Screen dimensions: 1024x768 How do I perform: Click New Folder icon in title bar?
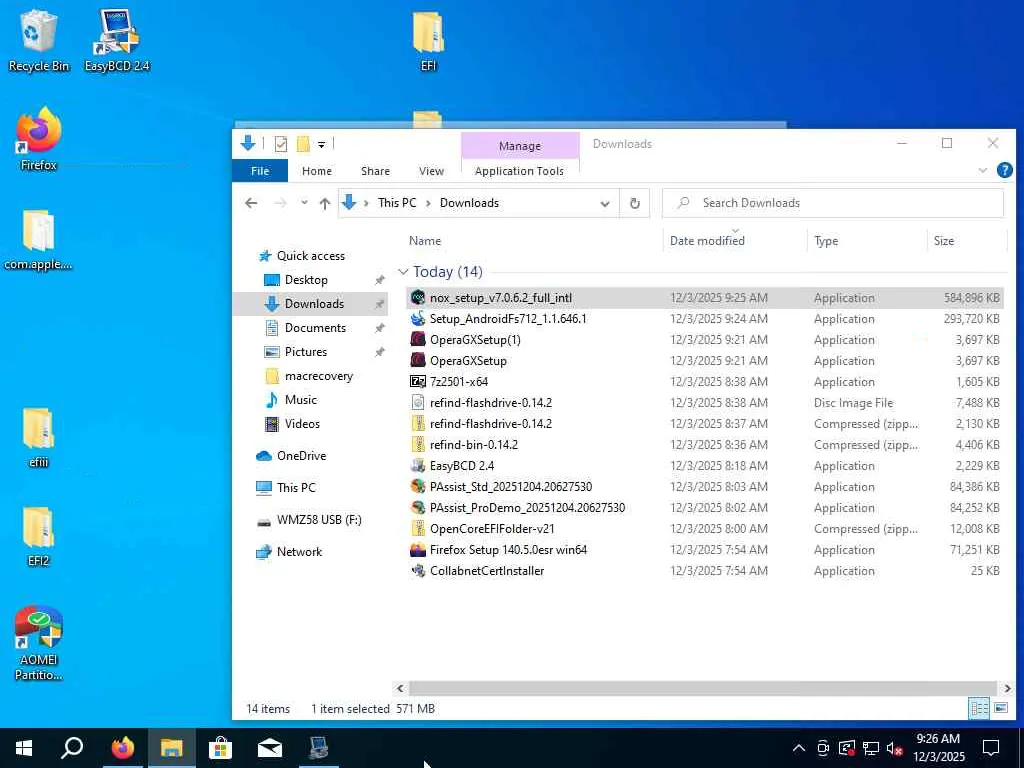click(303, 144)
